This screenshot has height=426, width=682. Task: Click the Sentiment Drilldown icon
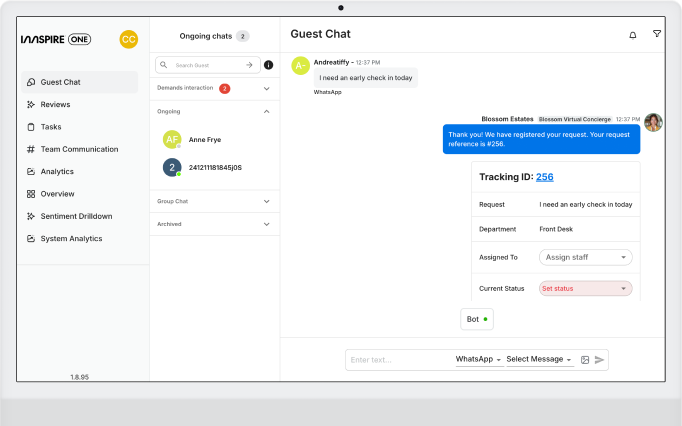[31, 216]
